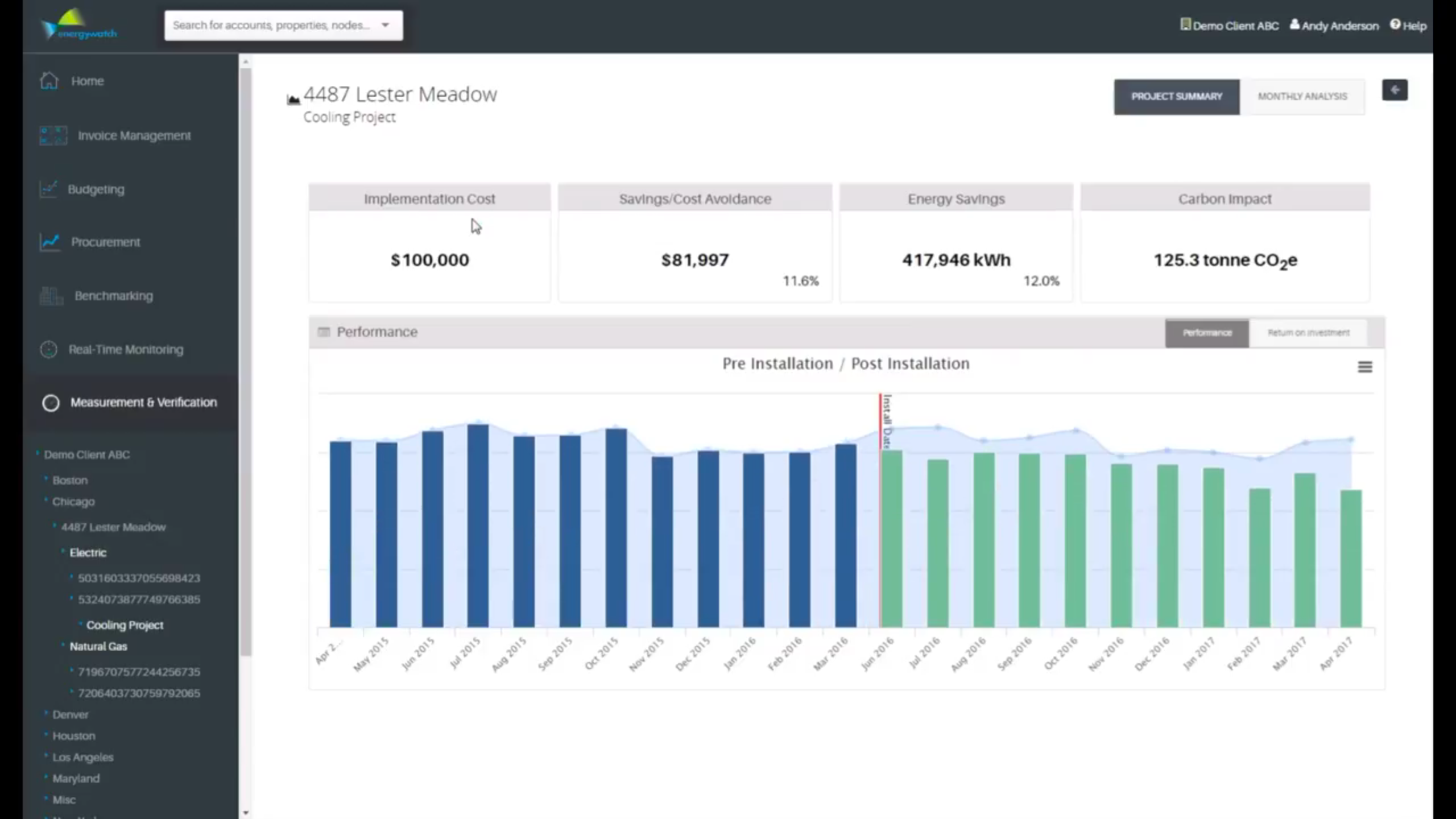
Task: Click the Budgeting chart icon
Action: [x=48, y=189]
